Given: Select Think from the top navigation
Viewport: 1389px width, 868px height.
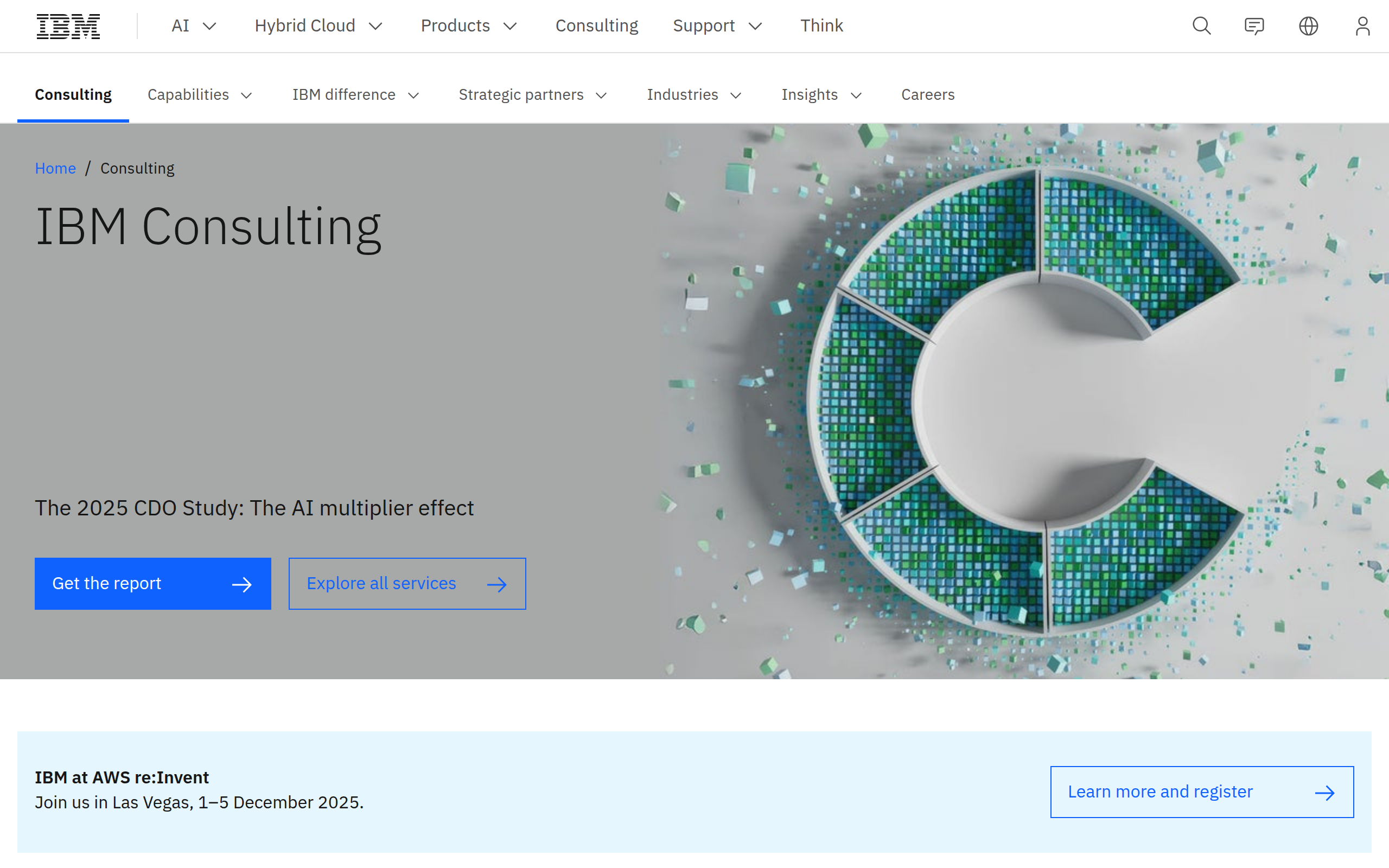Looking at the screenshot, I should coord(821,25).
